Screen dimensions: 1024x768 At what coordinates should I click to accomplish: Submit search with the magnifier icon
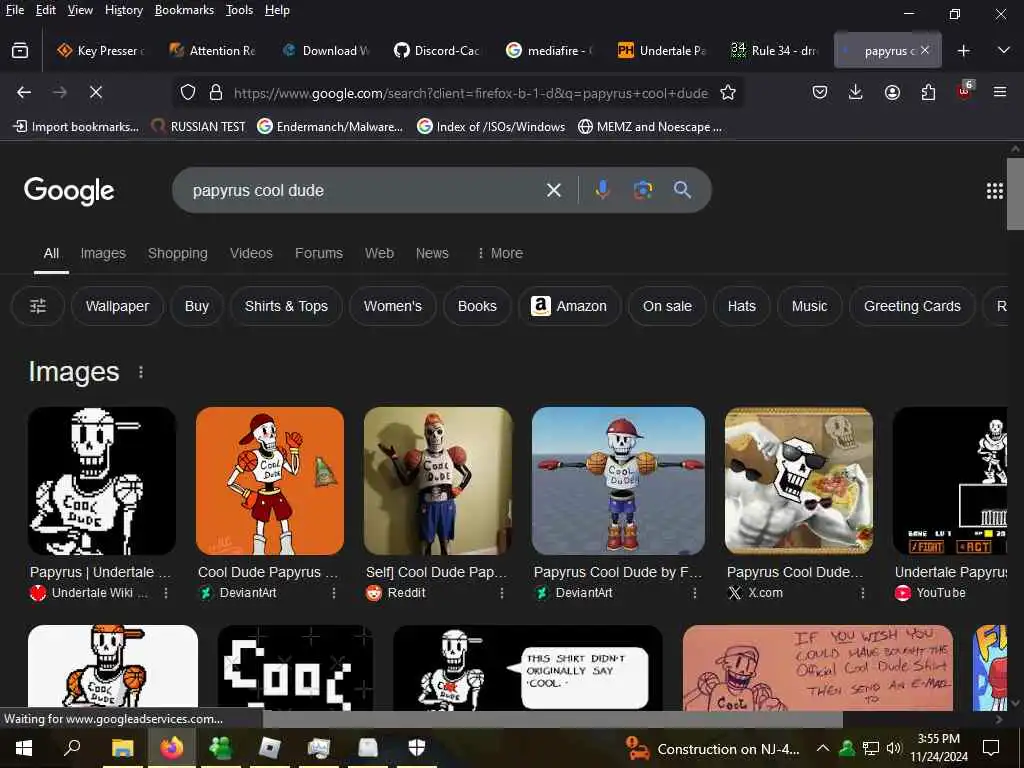click(x=682, y=190)
